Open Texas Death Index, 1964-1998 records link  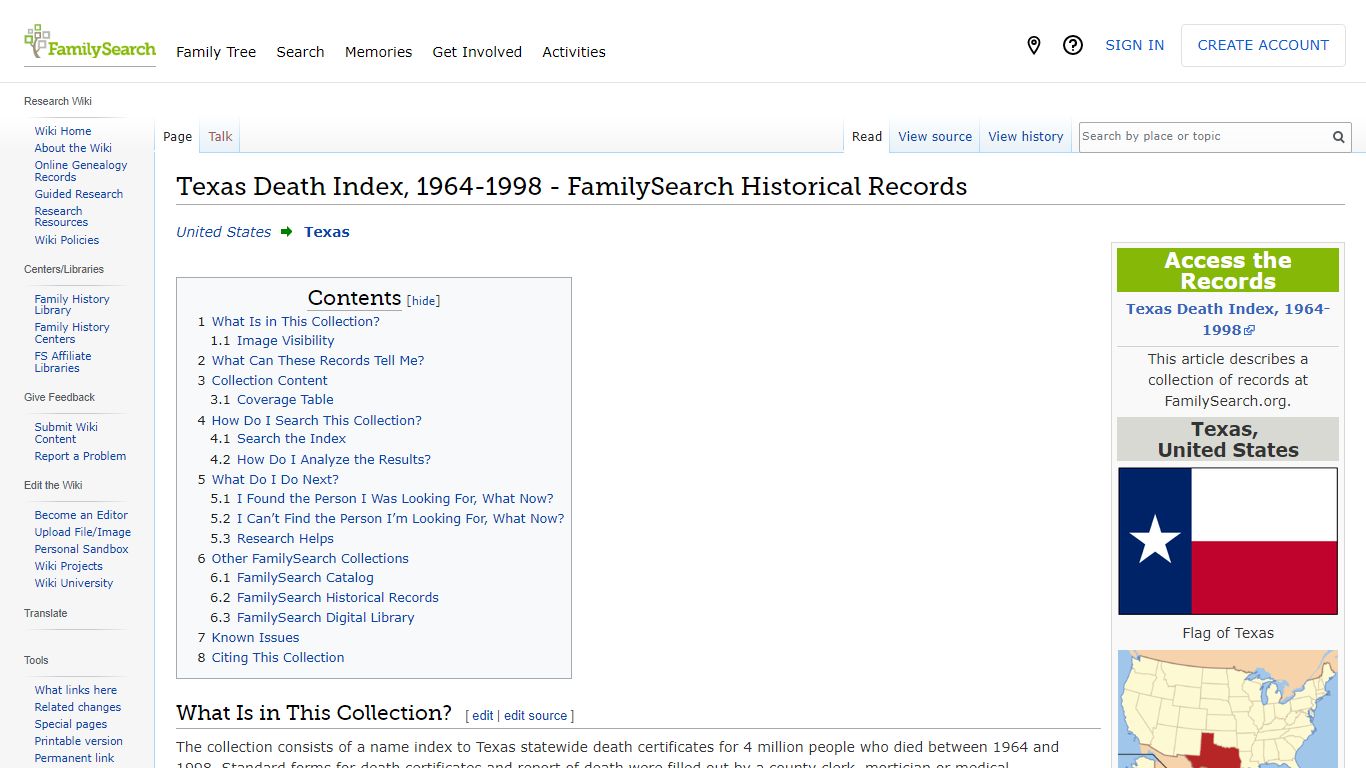tap(1228, 319)
